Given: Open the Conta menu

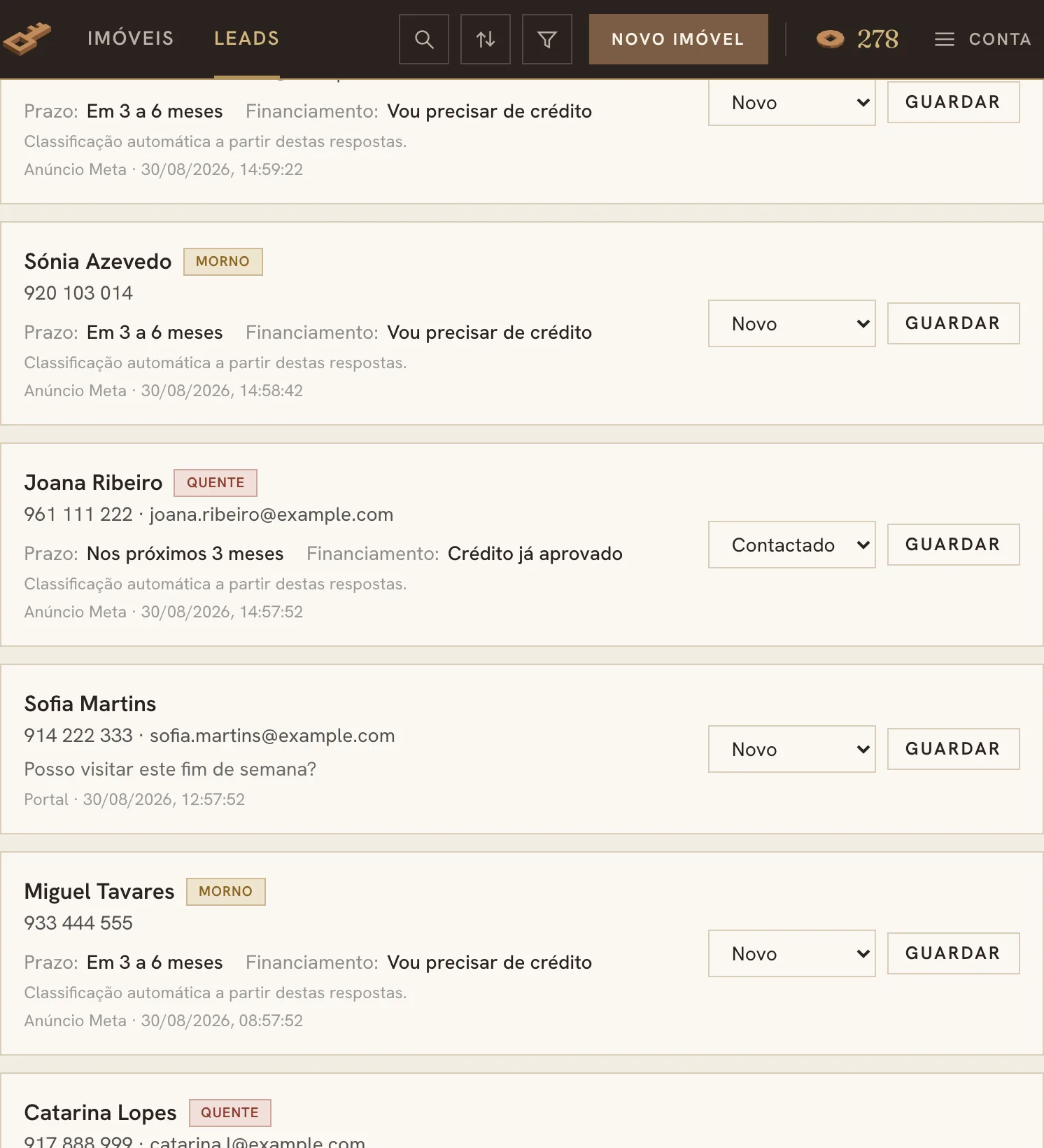Looking at the screenshot, I should pos(983,39).
